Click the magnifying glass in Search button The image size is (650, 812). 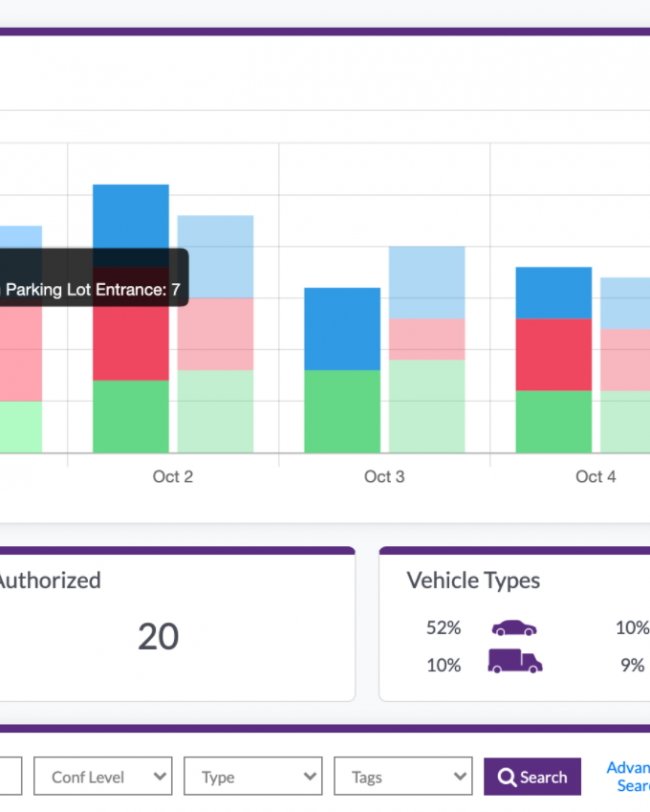pyautogui.click(x=507, y=777)
